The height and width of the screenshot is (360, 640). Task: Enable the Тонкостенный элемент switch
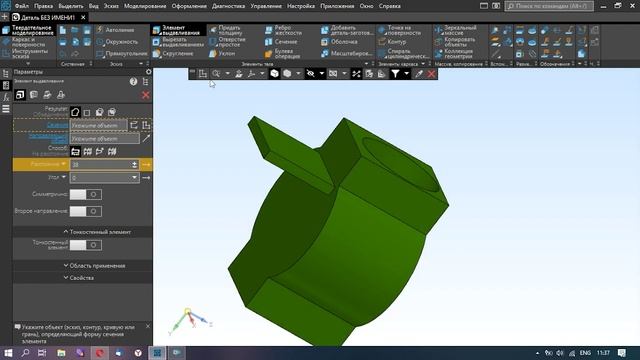(x=85, y=245)
